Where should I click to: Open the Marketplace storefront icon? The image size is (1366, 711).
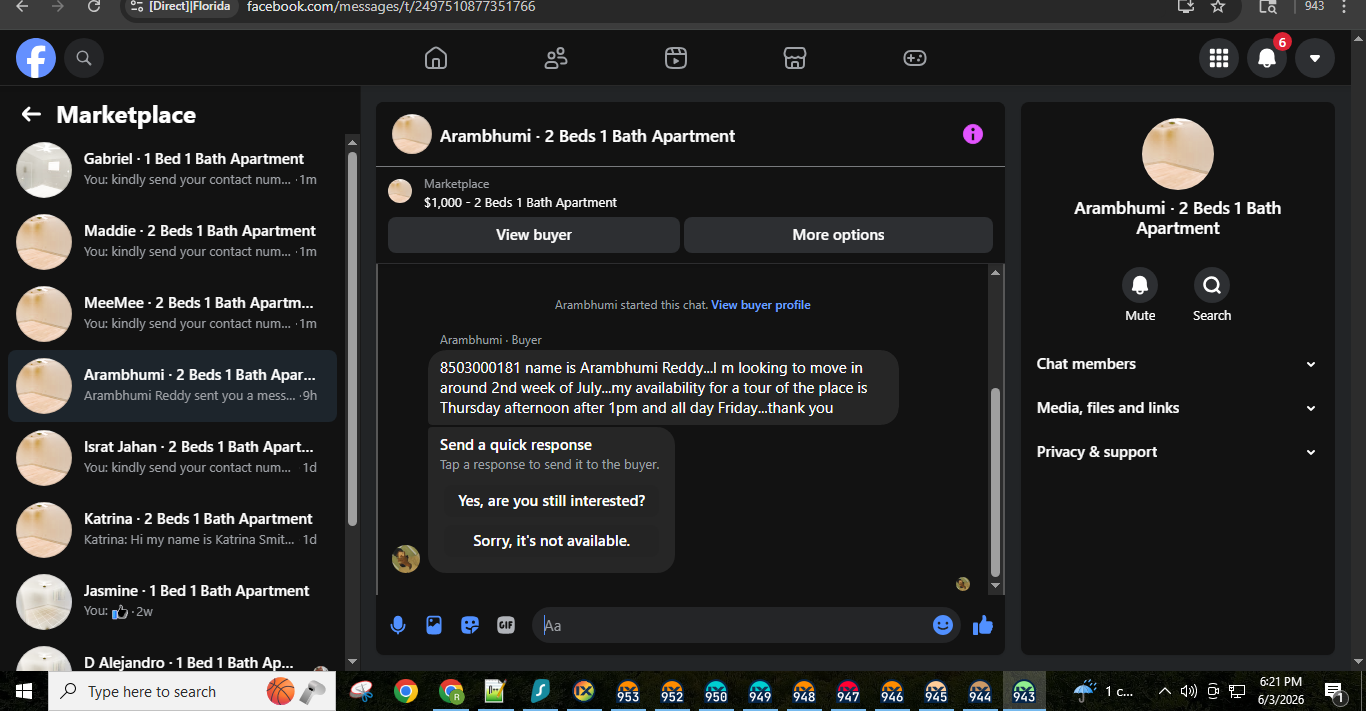point(795,58)
